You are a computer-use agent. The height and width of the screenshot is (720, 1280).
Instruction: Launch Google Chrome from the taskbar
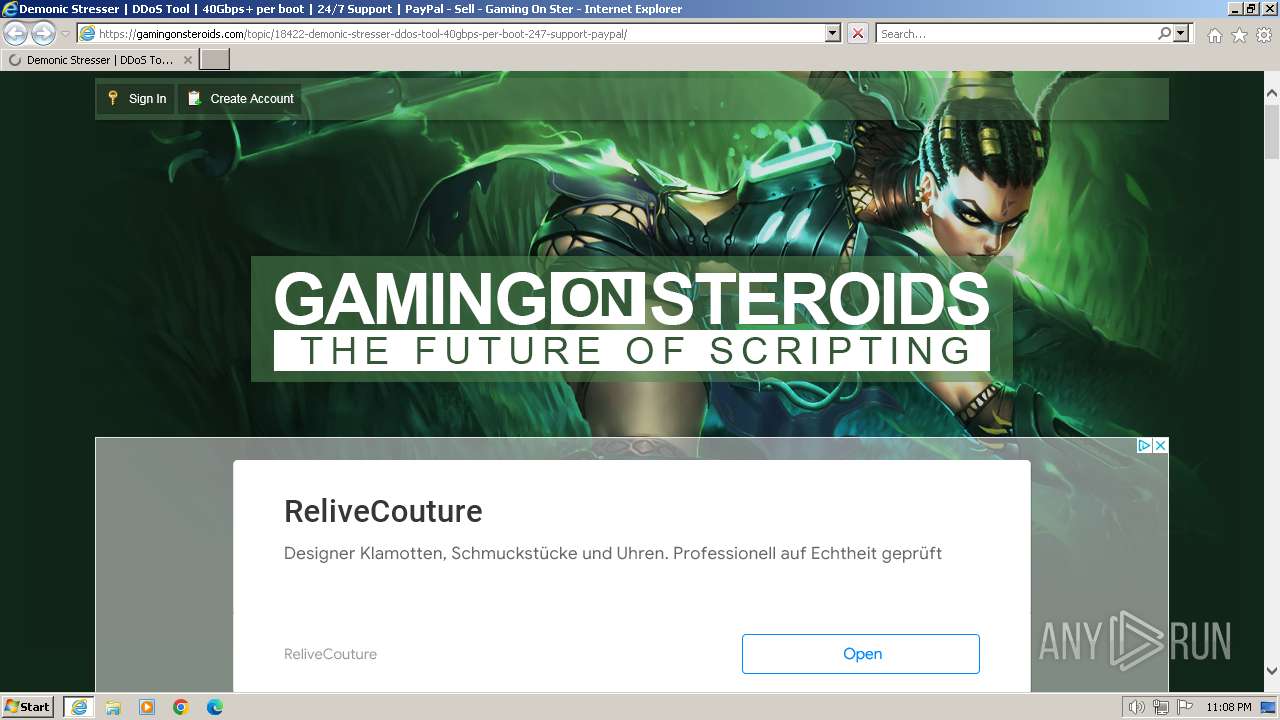coord(181,707)
